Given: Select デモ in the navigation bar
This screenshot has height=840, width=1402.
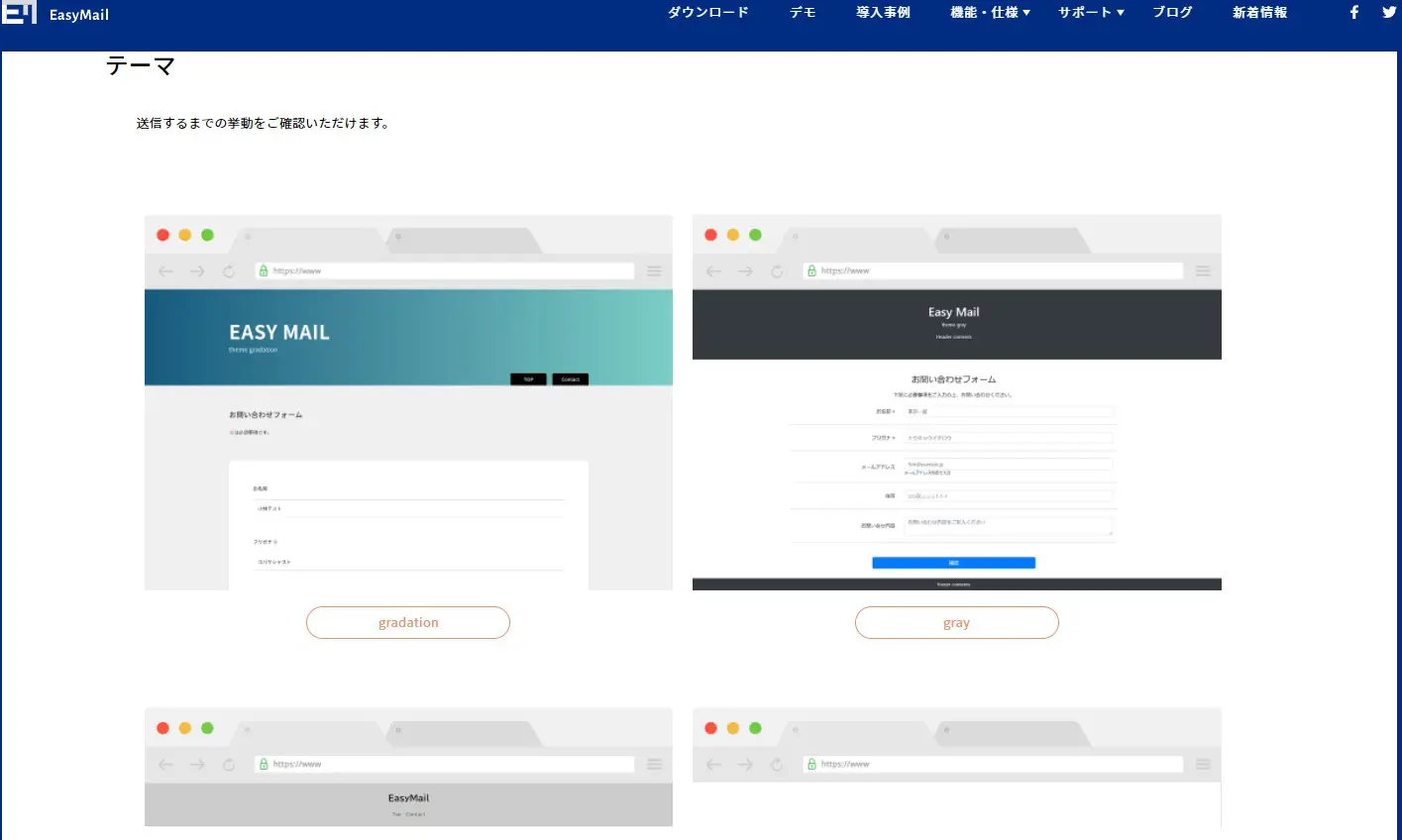Looking at the screenshot, I should coord(802,13).
